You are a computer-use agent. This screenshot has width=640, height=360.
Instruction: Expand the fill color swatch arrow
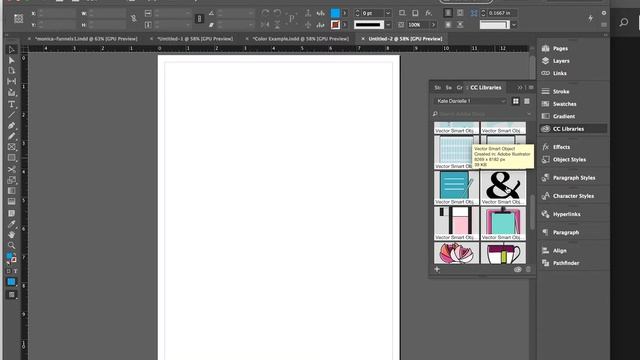click(345, 13)
